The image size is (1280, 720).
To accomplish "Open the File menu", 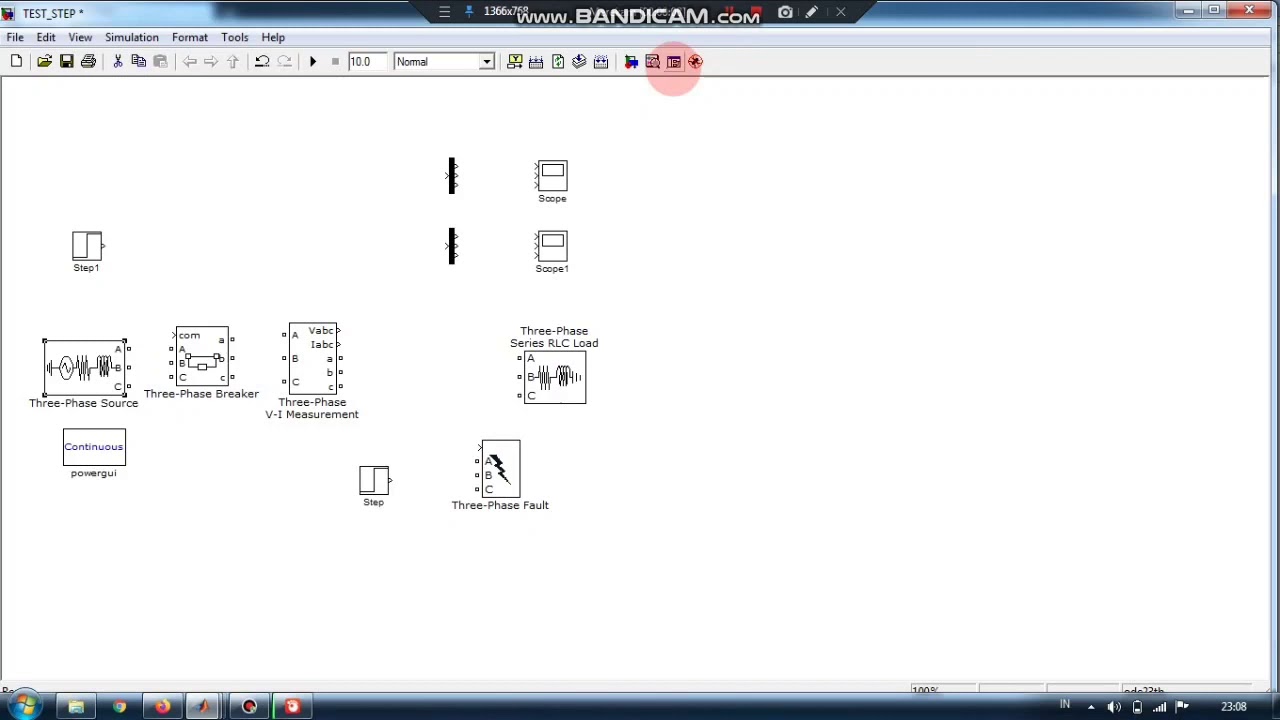I will pyautogui.click(x=15, y=37).
